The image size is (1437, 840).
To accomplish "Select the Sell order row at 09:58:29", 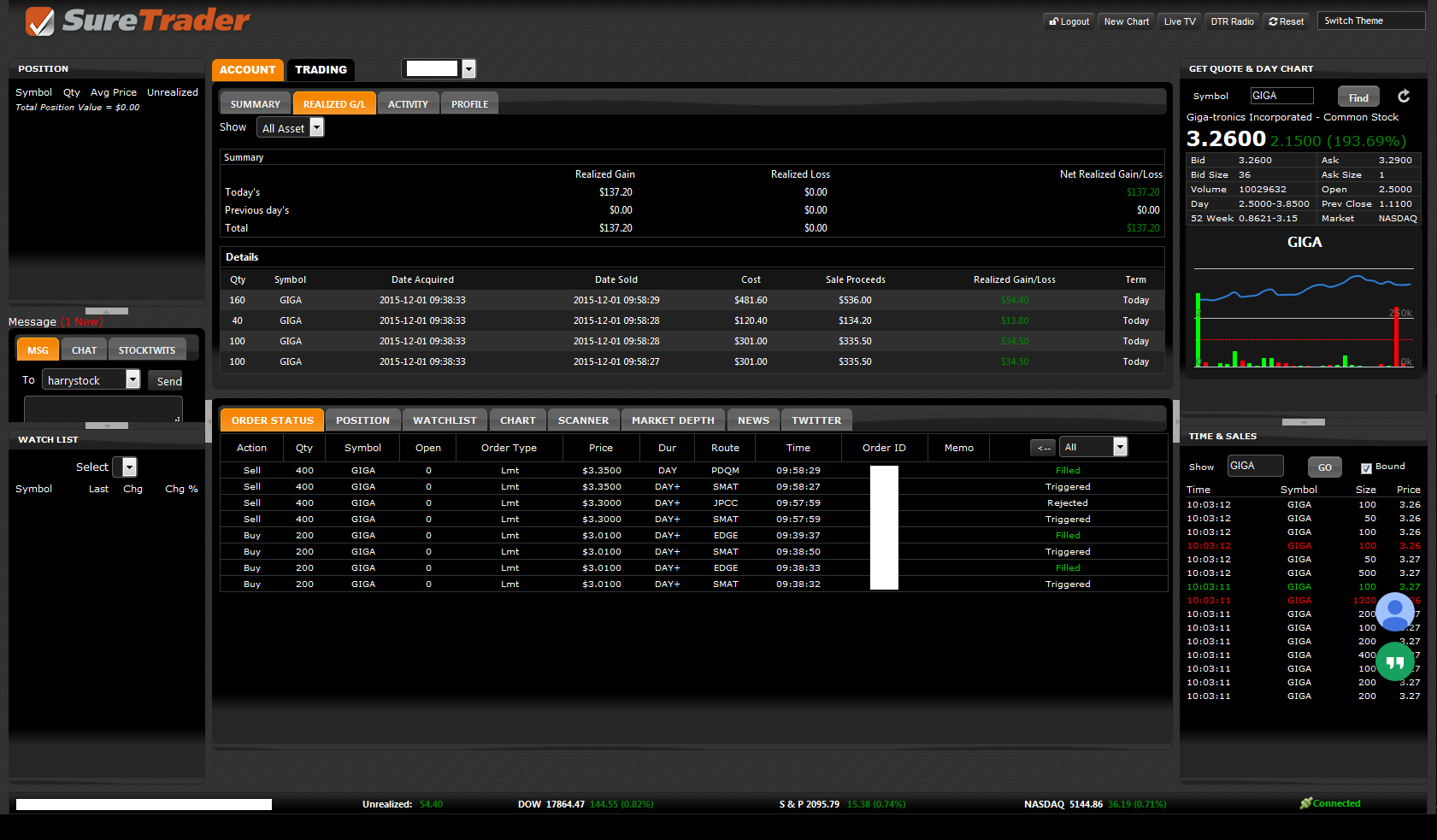I will click(x=693, y=471).
